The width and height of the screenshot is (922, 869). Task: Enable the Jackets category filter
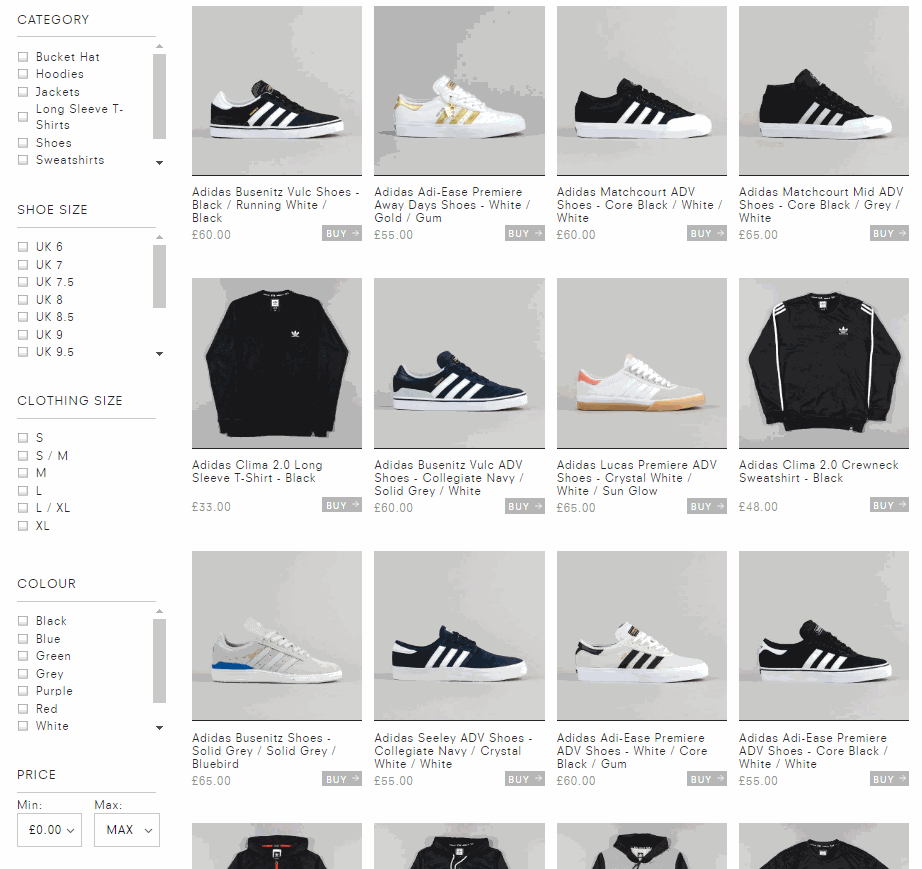point(23,92)
